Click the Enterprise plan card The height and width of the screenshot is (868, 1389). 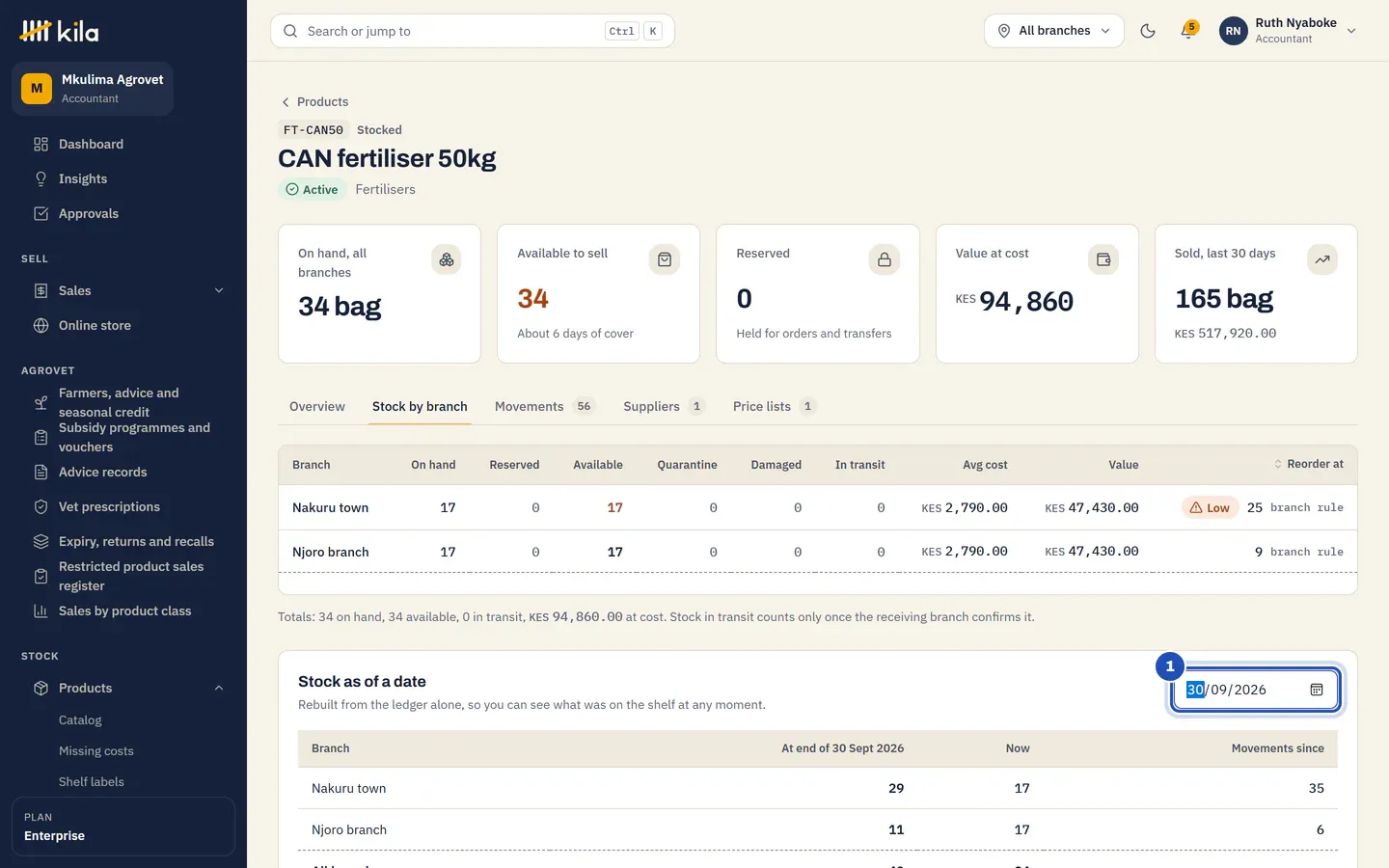click(x=123, y=827)
